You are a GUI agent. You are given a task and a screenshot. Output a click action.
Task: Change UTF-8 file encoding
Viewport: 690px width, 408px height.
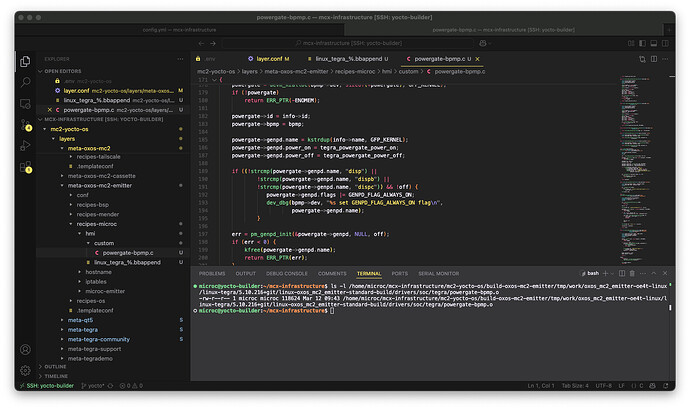pos(603,386)
